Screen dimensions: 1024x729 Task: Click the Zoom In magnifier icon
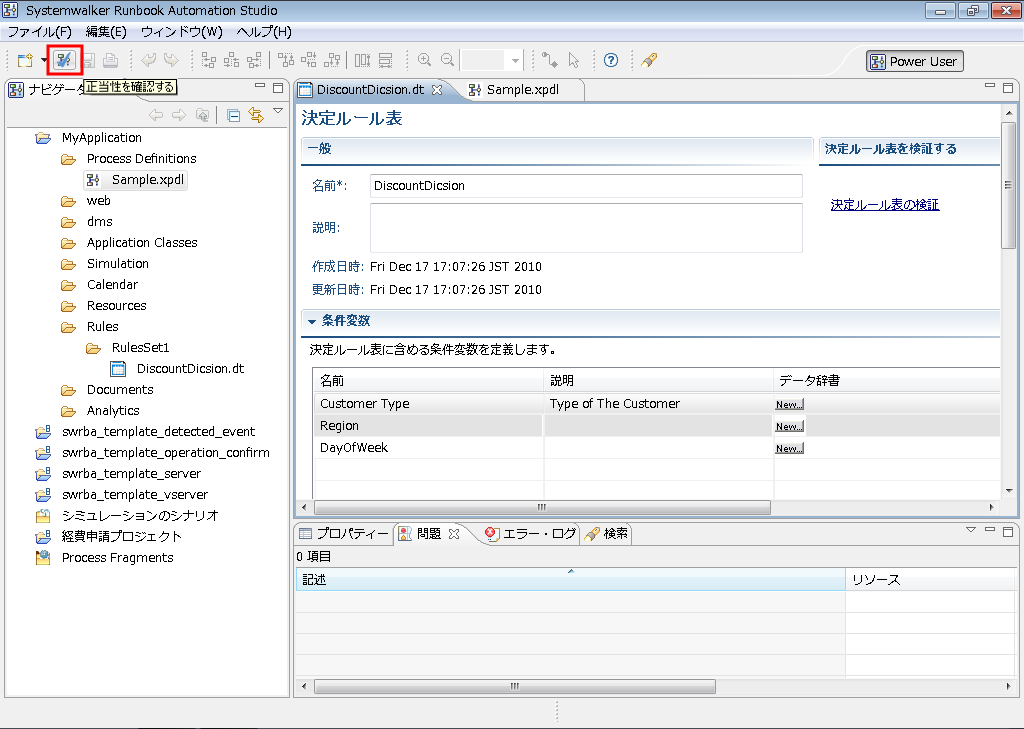[x=424, y=61]
